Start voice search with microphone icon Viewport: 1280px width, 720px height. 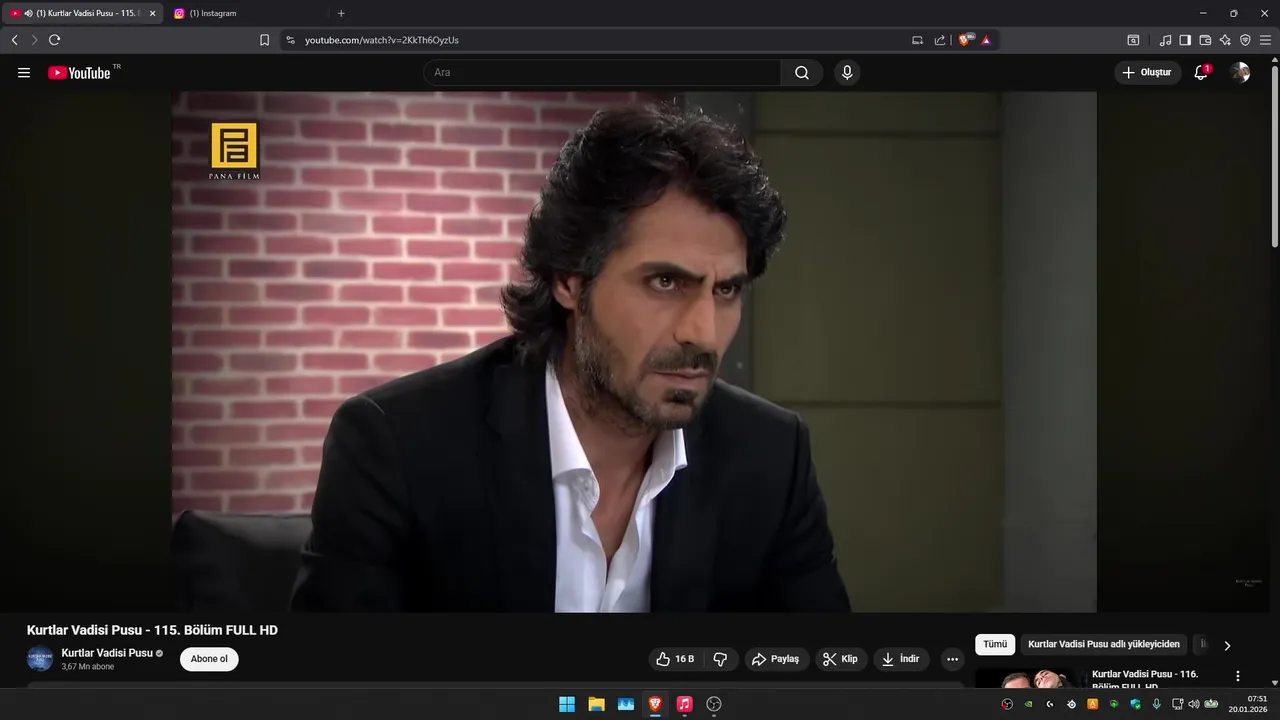coord(847,73)
